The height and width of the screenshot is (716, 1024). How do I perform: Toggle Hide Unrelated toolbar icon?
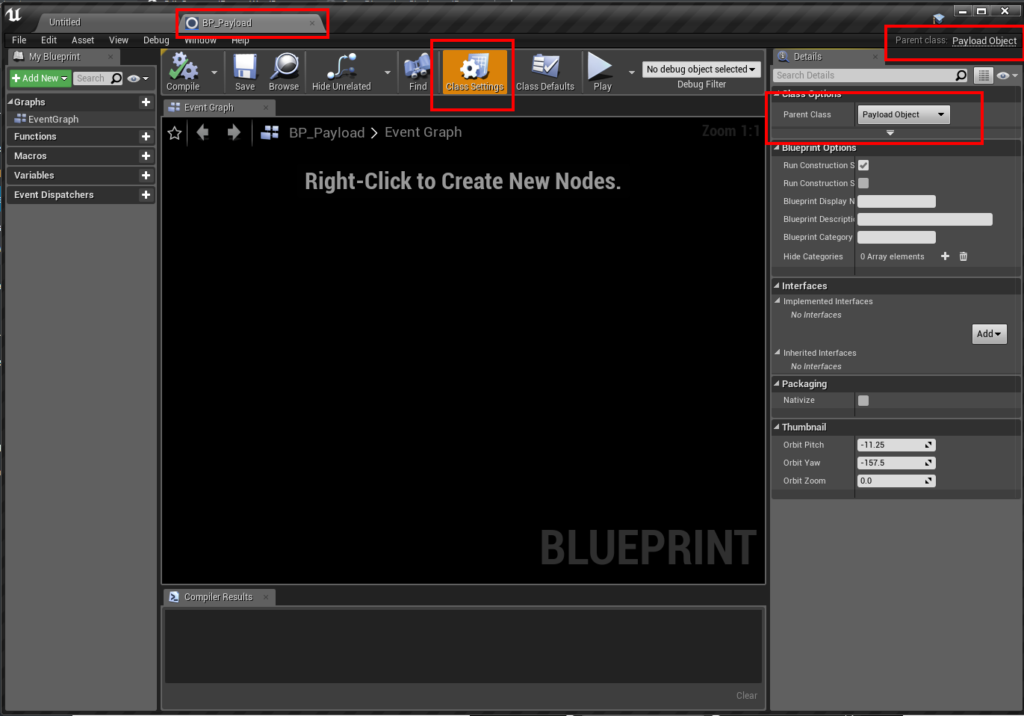(342, 71)
